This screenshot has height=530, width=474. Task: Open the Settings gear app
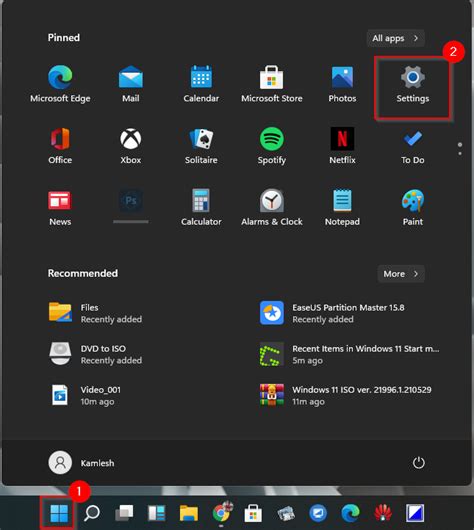point(412,84)
